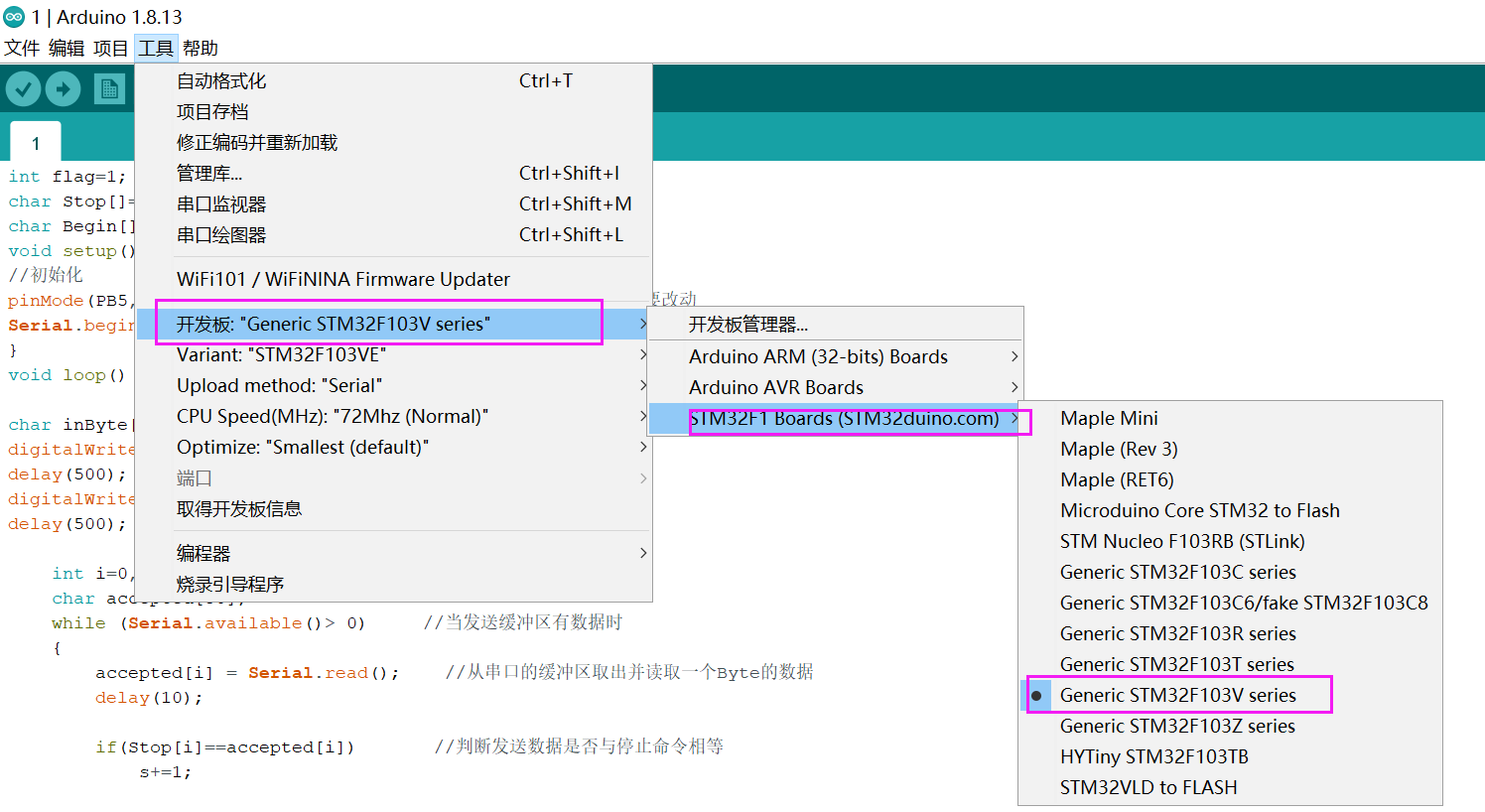1485x812 pixels.
Task: Click the New sketch toolbar icon
Action: pos(110,88)
